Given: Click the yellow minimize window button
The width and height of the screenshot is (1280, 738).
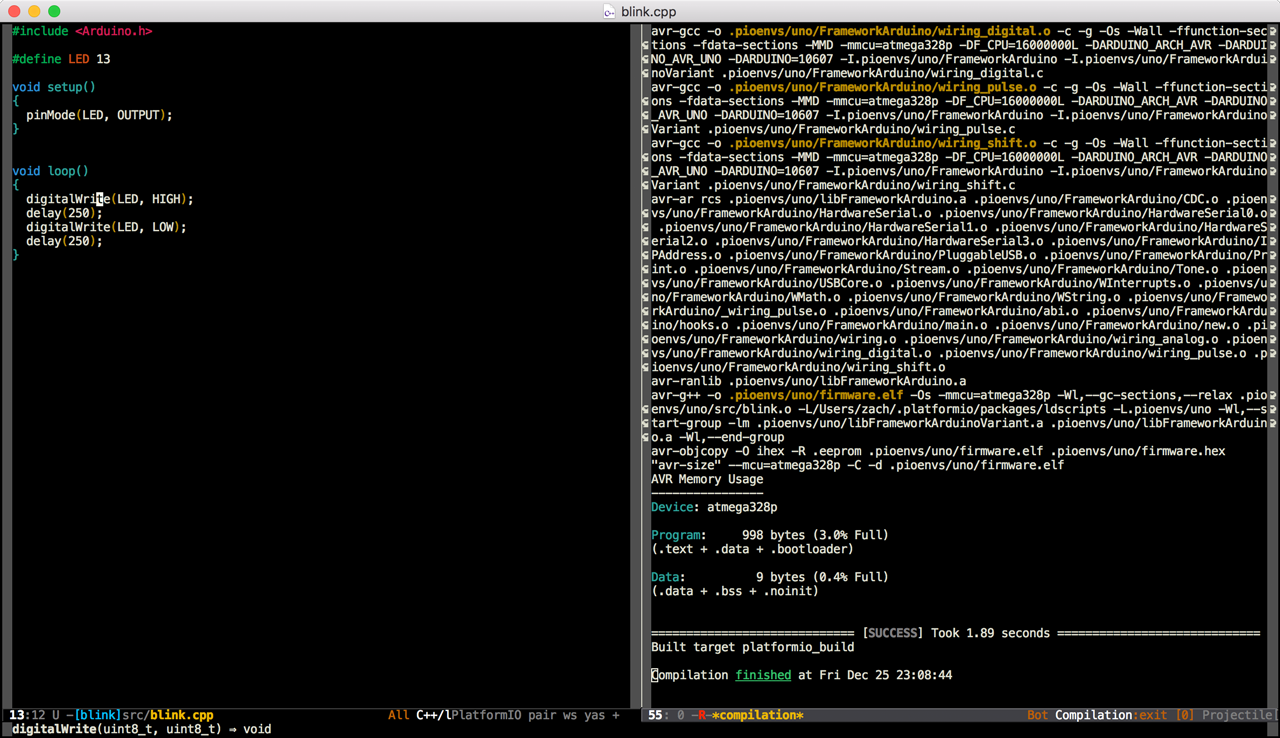Looking at the screenshot, I should 34,11.
